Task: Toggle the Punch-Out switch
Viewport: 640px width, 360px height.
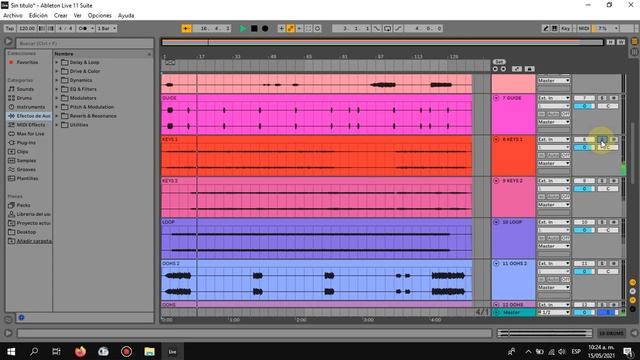Action: 398,28
